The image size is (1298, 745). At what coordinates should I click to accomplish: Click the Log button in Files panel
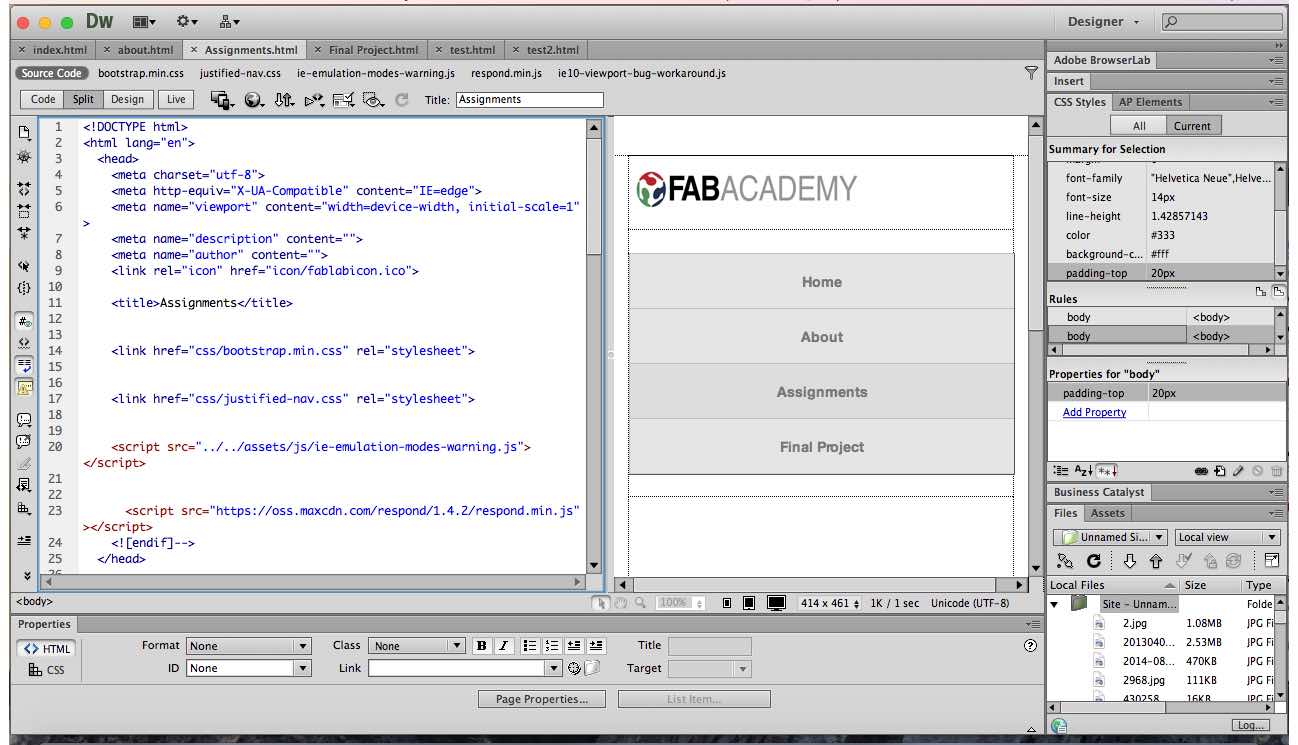[1251, 726]
